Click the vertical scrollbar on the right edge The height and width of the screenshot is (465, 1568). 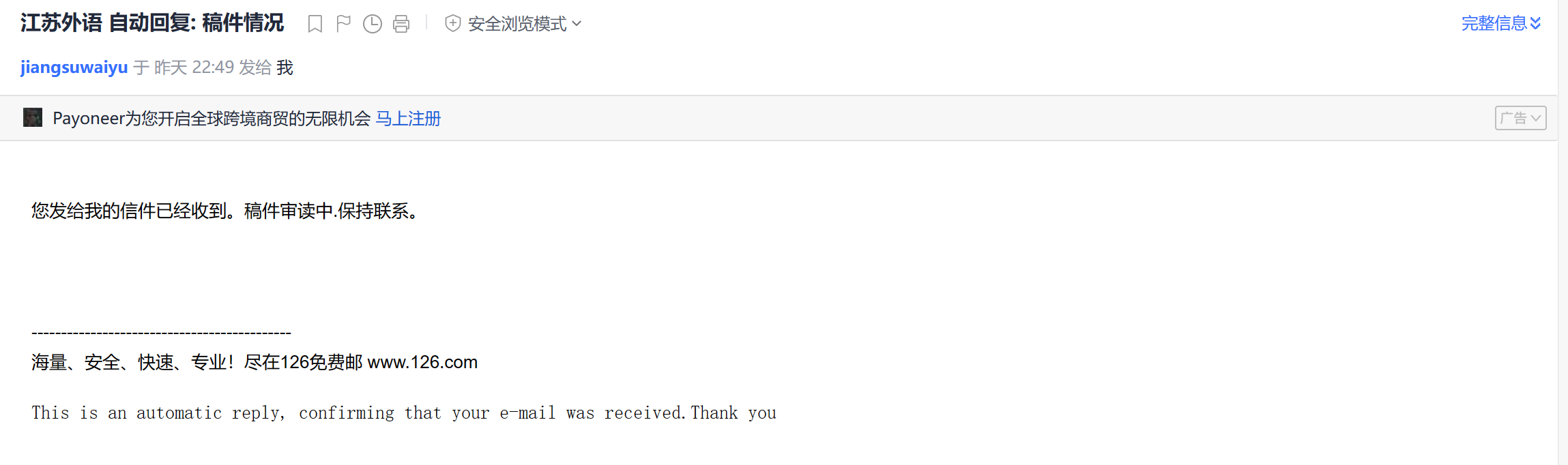coord(1563,232)
